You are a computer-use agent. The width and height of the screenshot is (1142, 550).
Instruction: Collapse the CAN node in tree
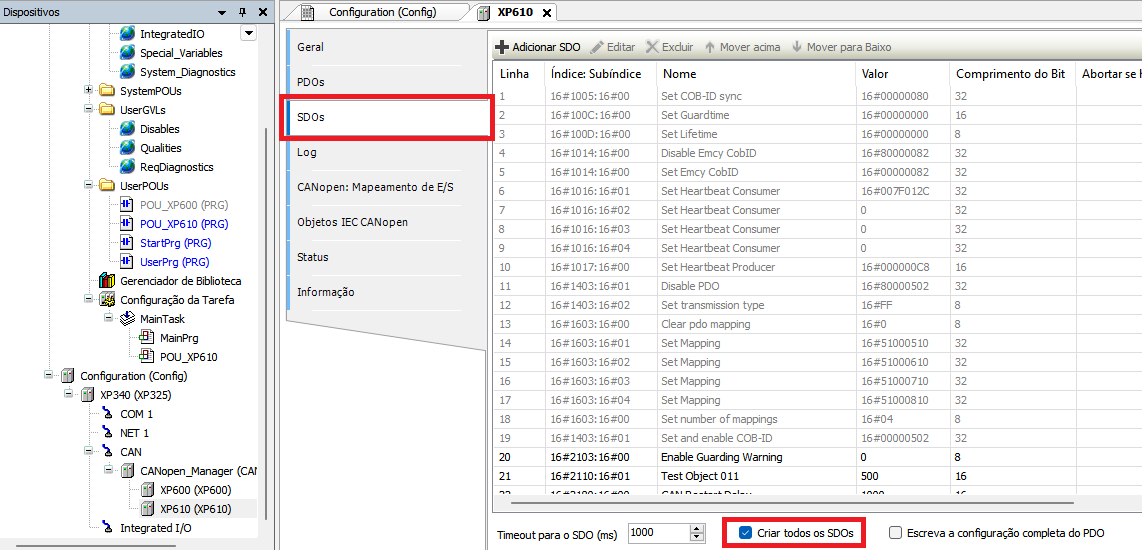click(x=89, y=452)
